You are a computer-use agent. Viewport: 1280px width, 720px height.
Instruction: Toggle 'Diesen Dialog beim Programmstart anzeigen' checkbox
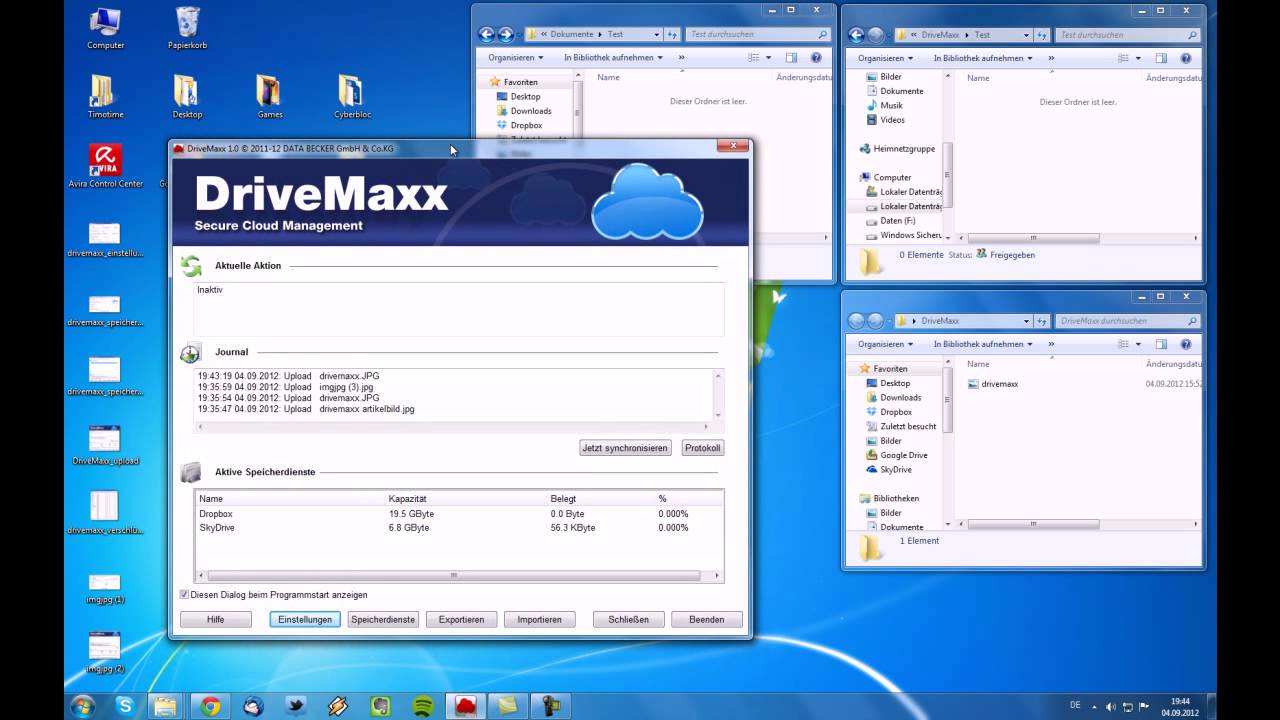click(x=184, y=594)
